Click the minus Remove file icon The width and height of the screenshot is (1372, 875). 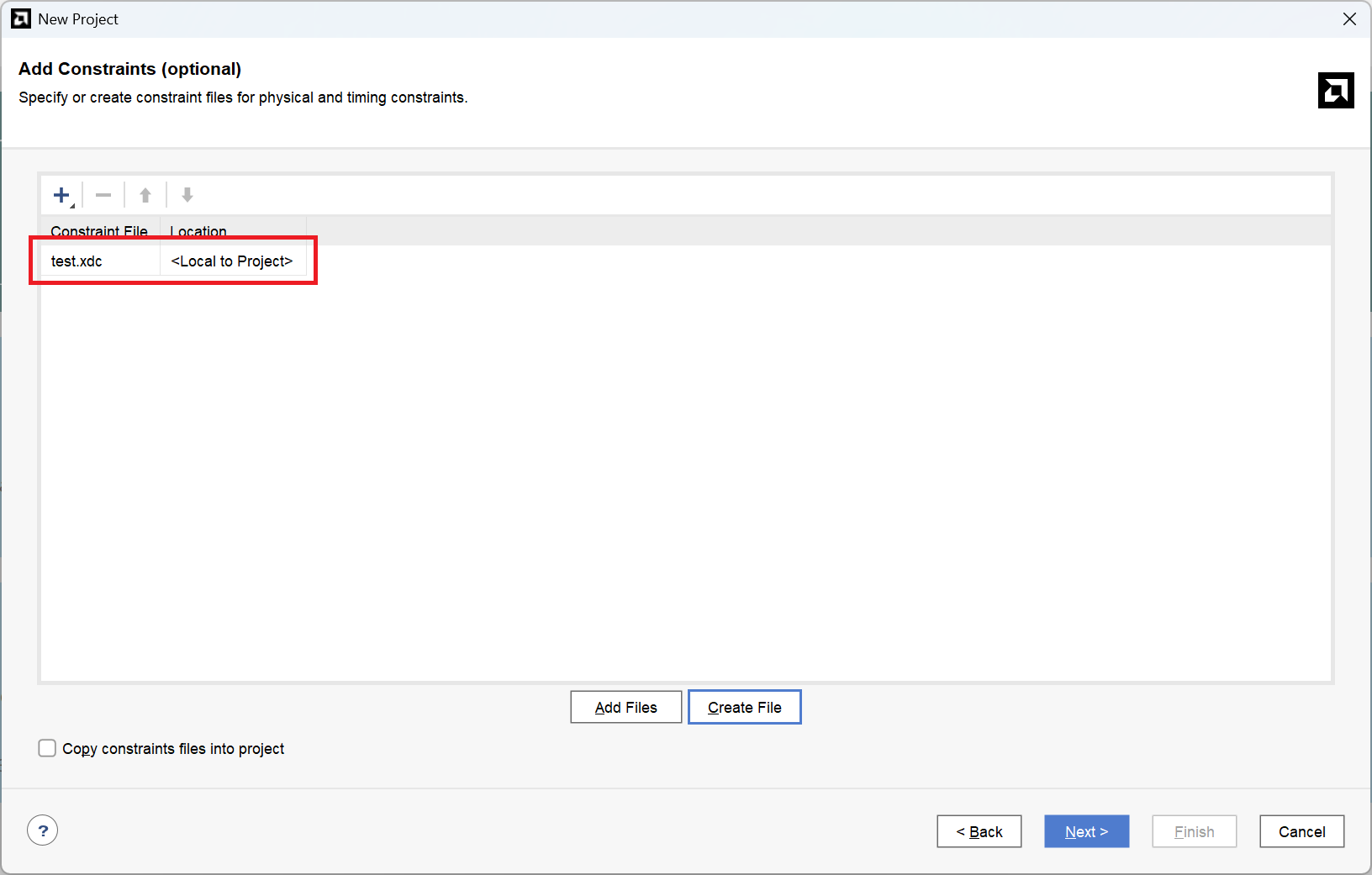[x=103, y=196]
